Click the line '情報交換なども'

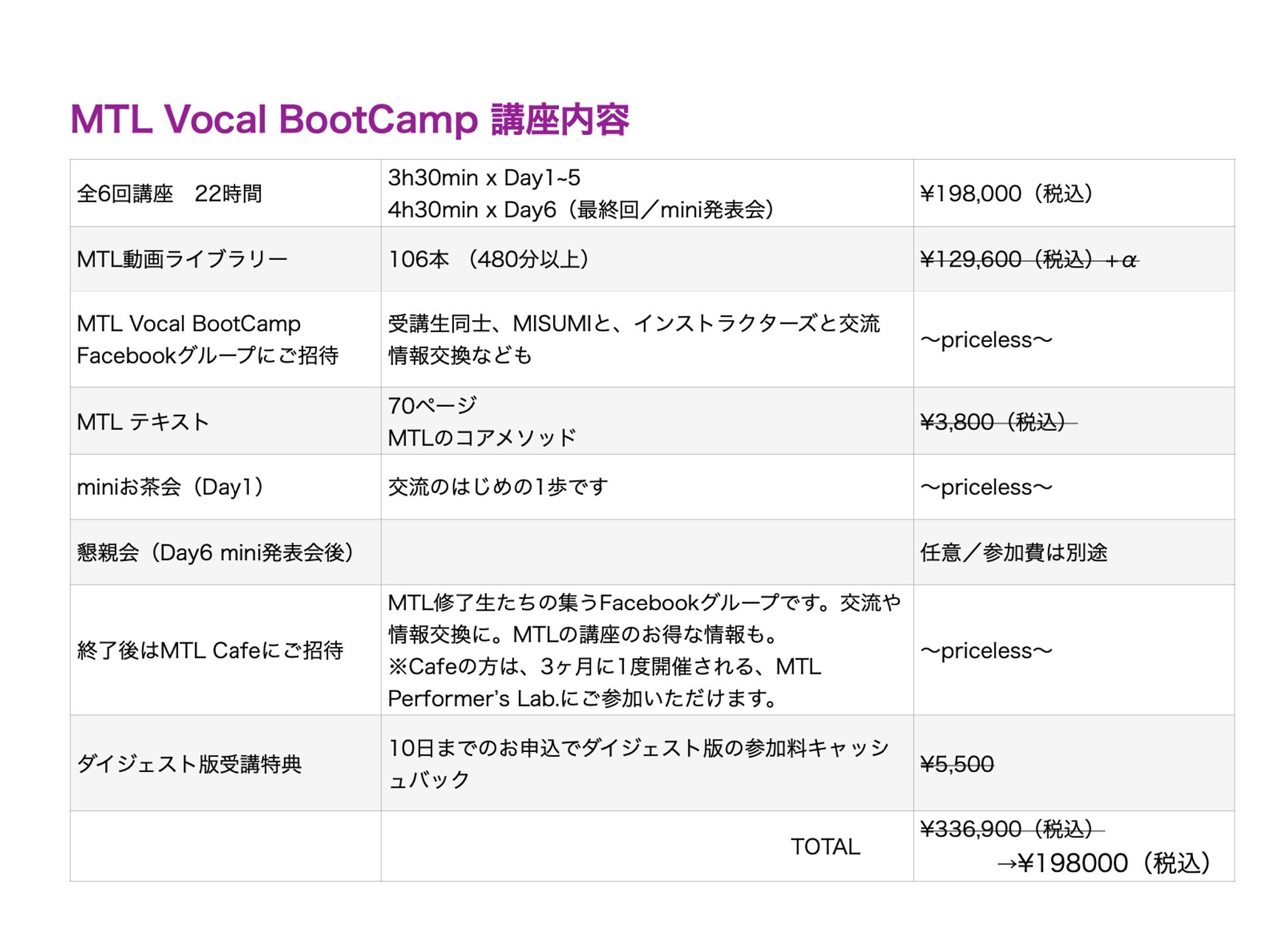click(460, 356)
